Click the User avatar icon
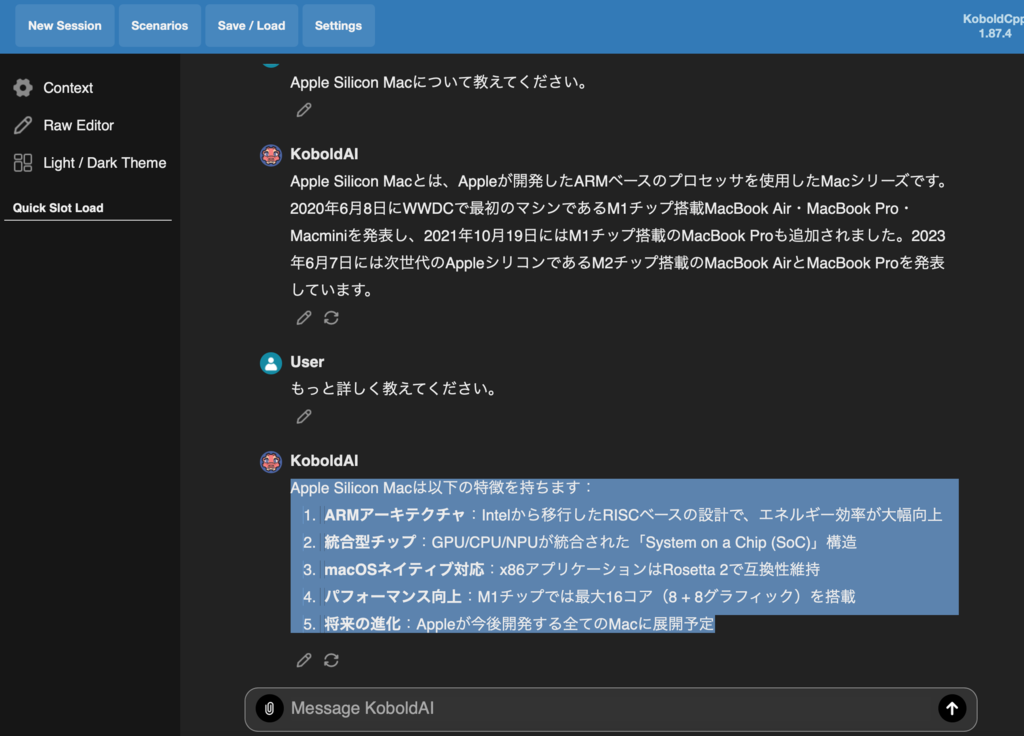This screenshot has height=736, width=1024. (x=271, y=363)
